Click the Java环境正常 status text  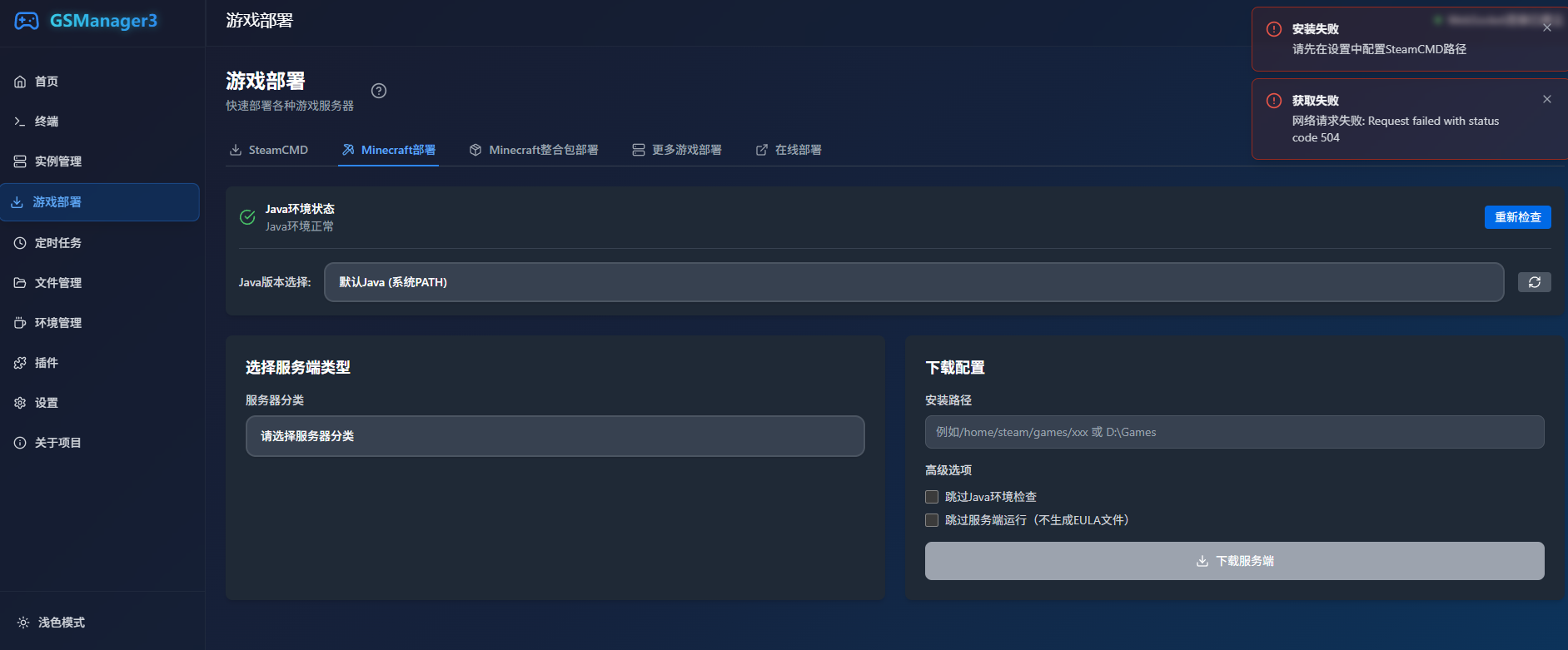coord(300,226)
